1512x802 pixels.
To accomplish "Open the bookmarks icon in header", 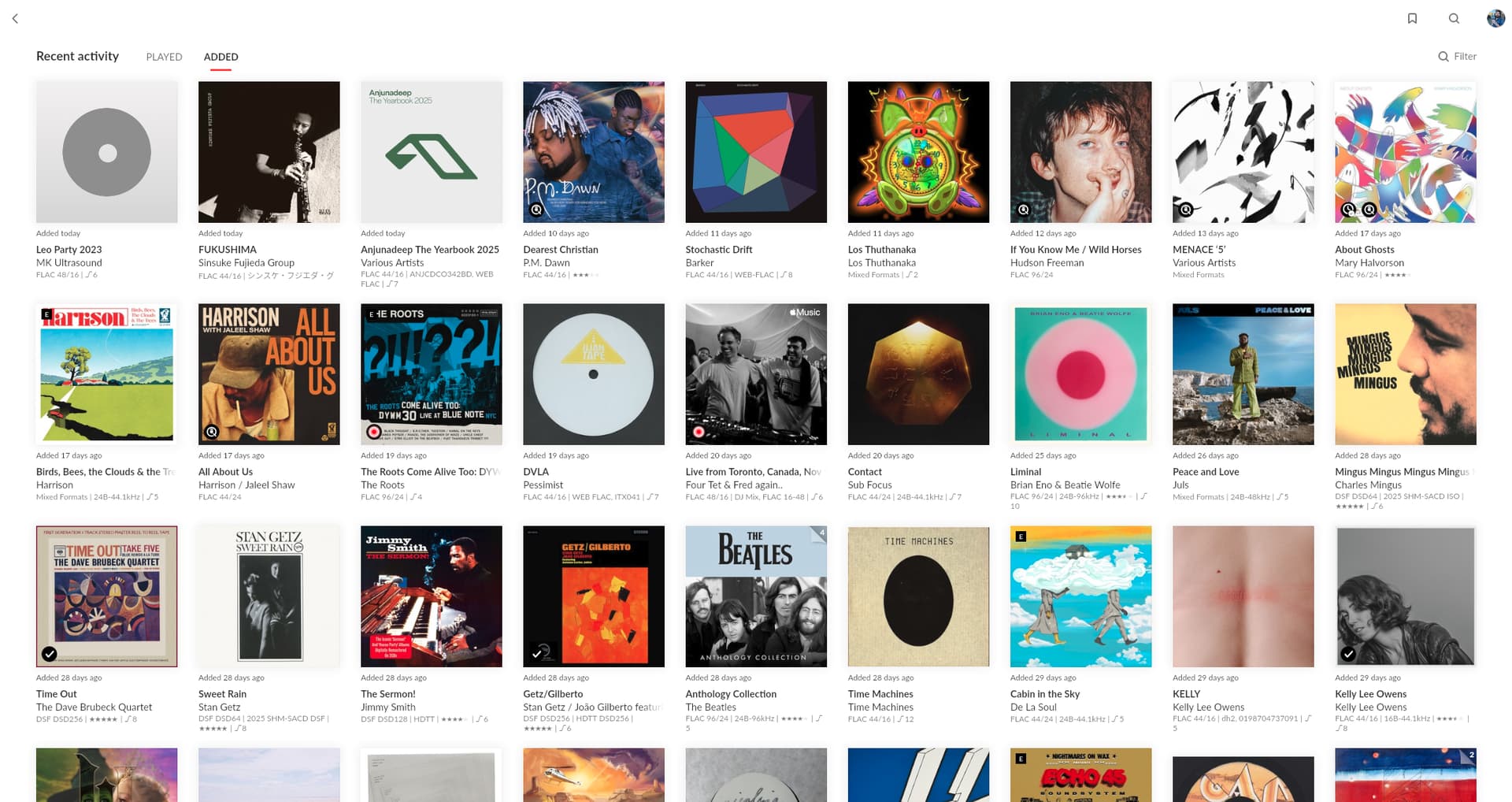I will [1412, 18].
